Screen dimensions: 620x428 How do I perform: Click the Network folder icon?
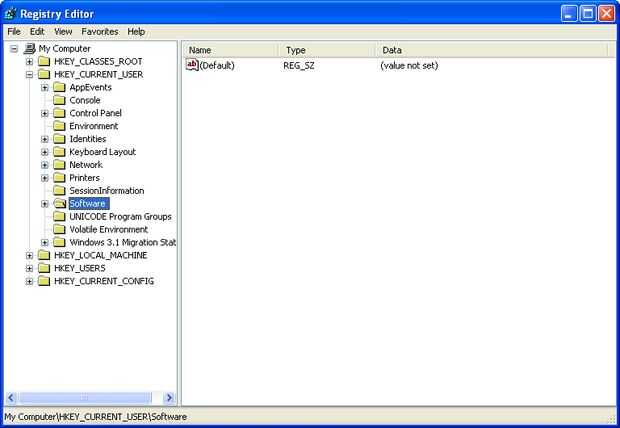point(59,165)
